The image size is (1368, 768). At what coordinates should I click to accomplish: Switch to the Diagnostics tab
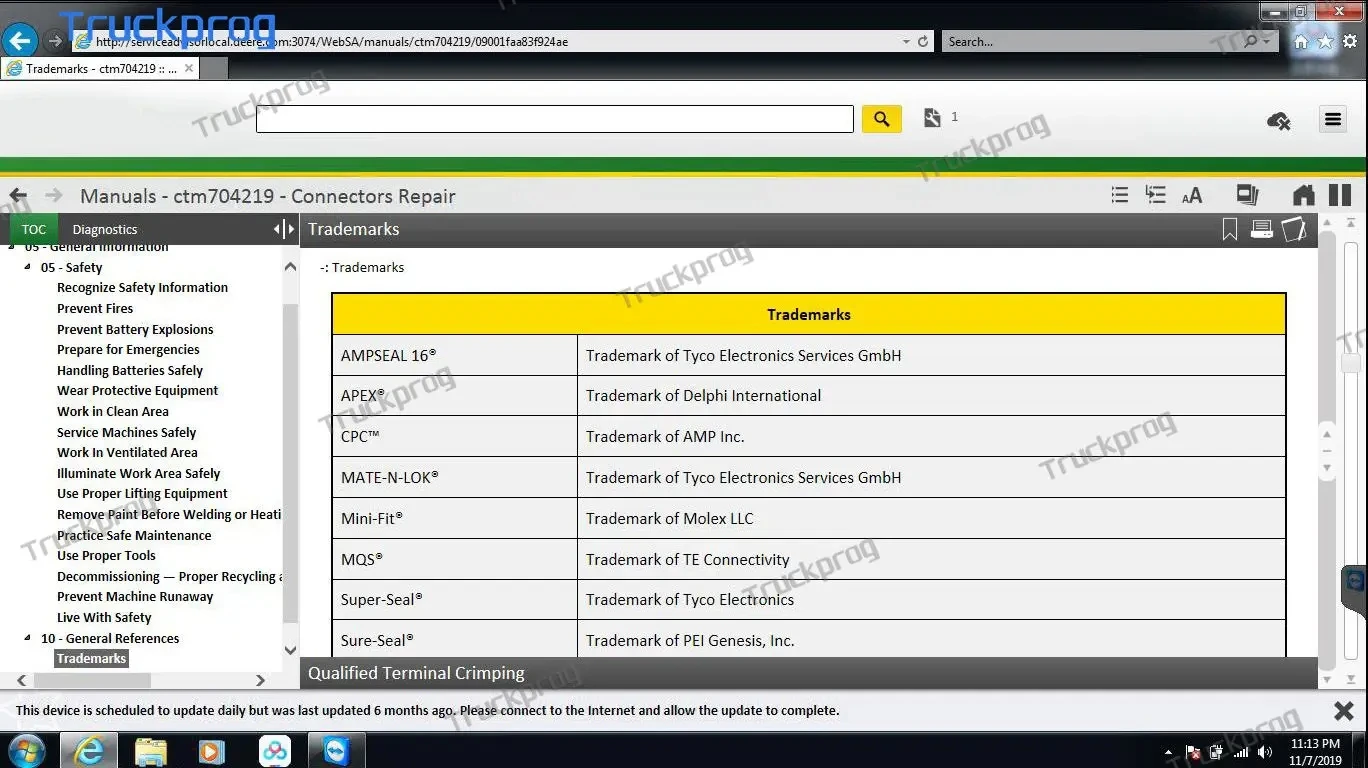pyautogui.click(x=105, y=229)
